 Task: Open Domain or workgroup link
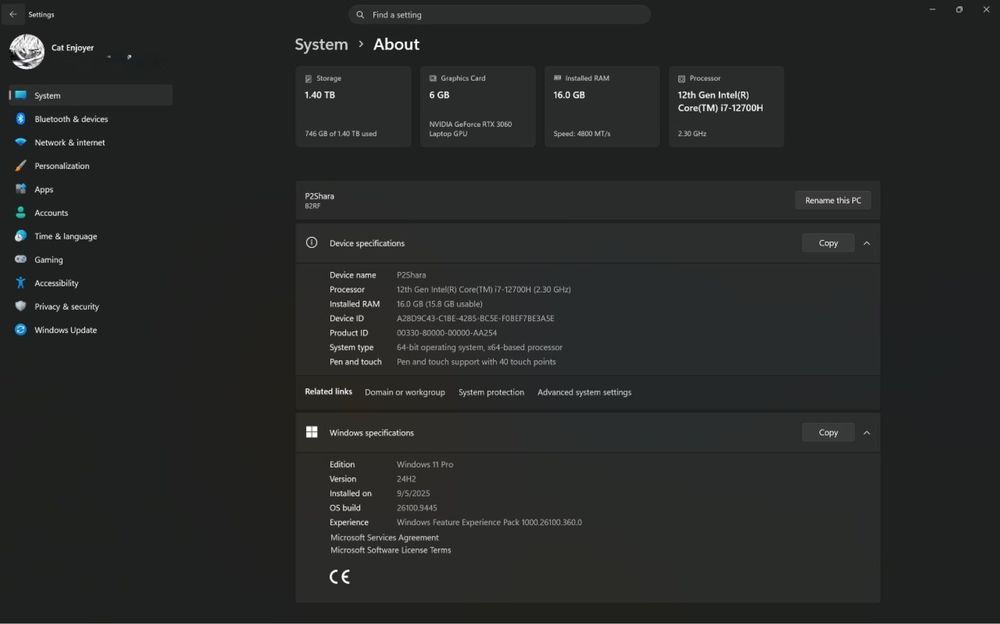(405, 392)
